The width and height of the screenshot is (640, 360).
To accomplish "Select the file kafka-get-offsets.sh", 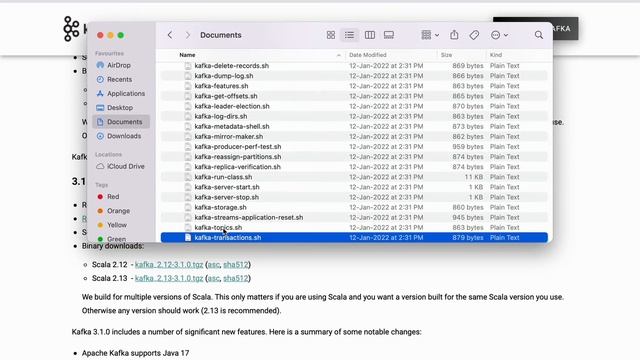I will click(x=226, y=96).
